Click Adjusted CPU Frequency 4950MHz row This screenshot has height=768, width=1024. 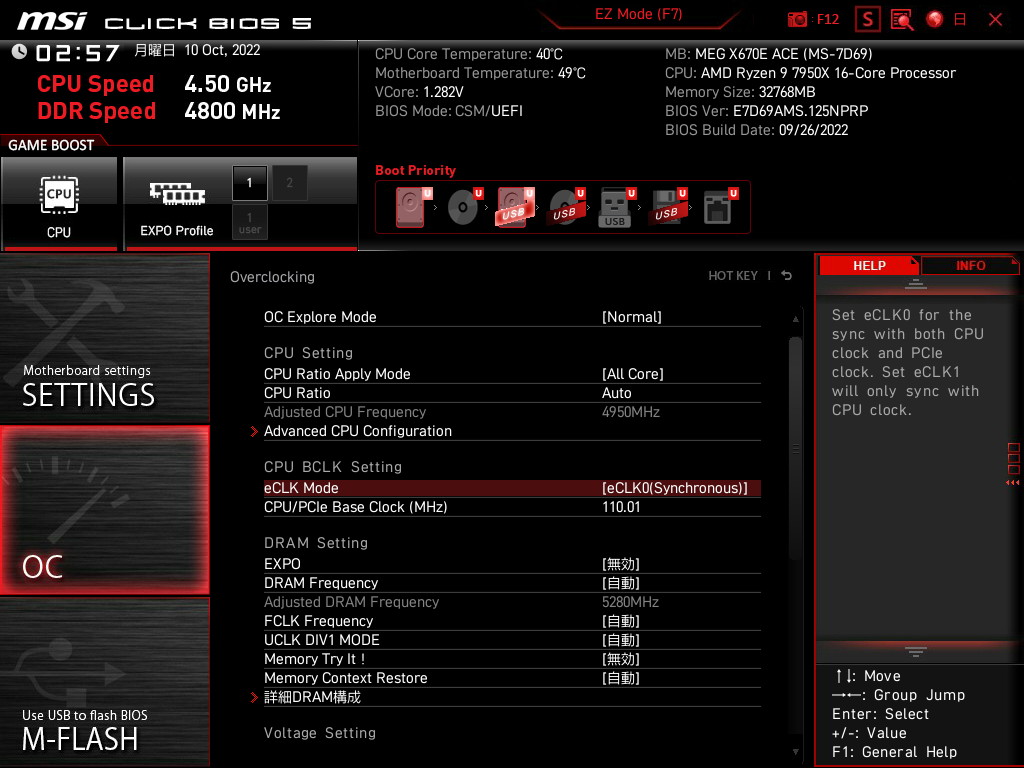click(512, 412)
